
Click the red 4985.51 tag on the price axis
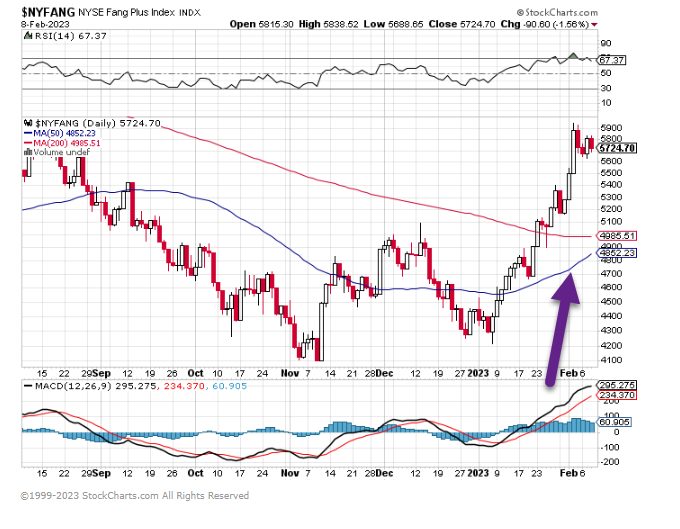coord(617,236)
